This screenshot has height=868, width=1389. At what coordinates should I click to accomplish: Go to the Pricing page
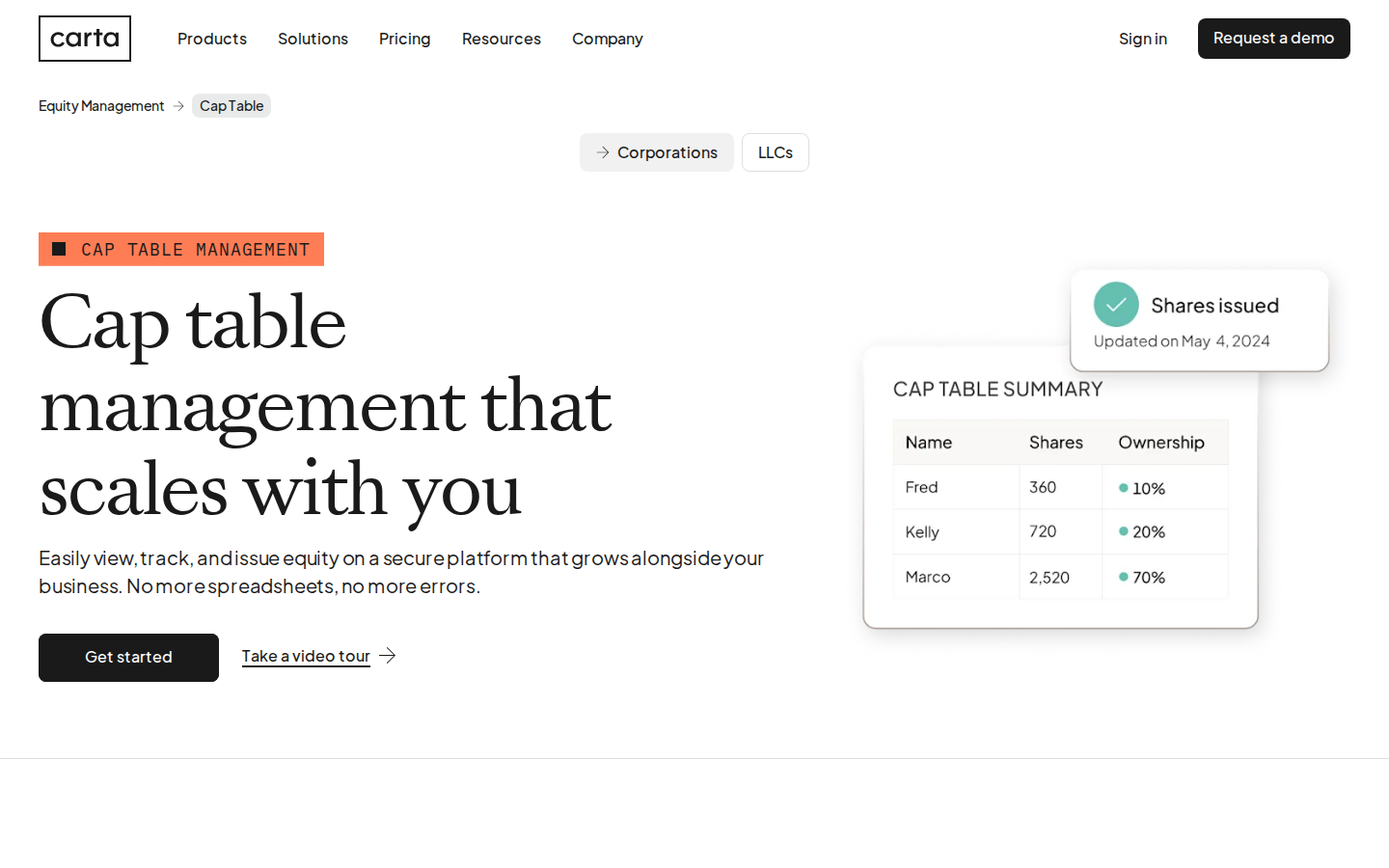[x=405, y=39]
